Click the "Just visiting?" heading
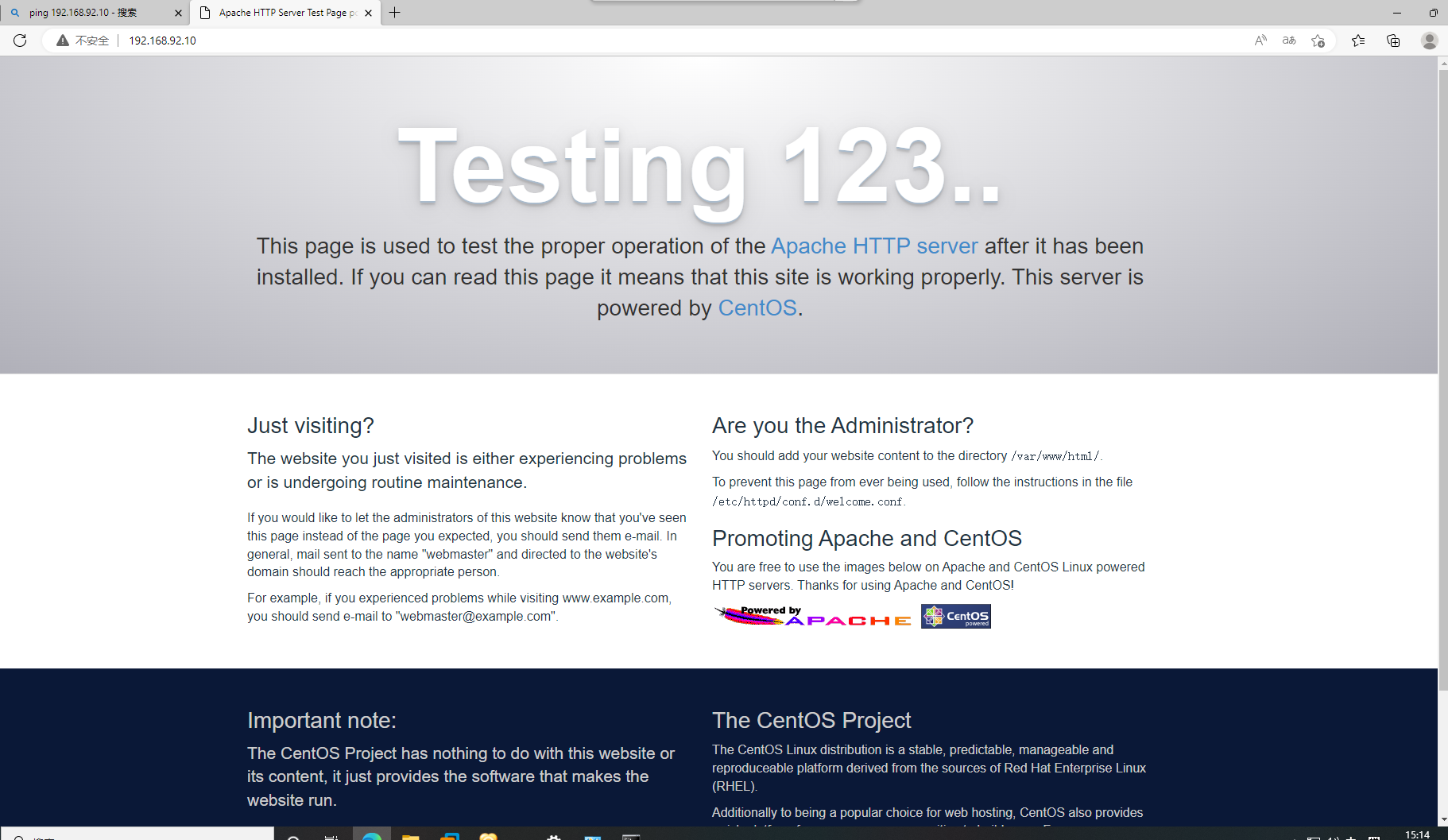1448x840 pixels. click(311, 426)
